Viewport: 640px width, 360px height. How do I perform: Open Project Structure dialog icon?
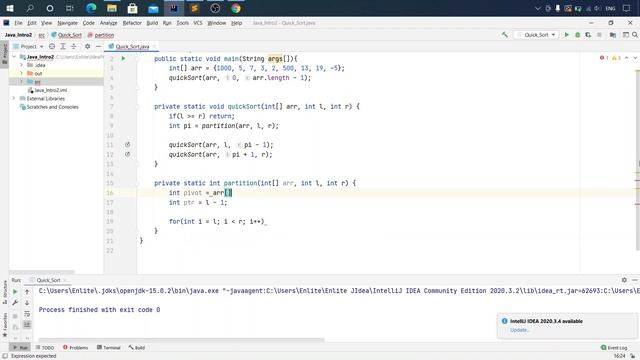tap(613, 35)
